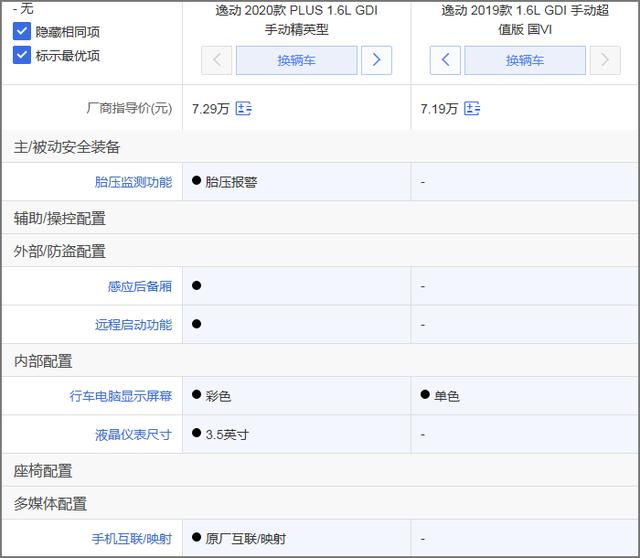
Task: Click the 原厂互联/映射 cell value
Action: pos(245,538)
